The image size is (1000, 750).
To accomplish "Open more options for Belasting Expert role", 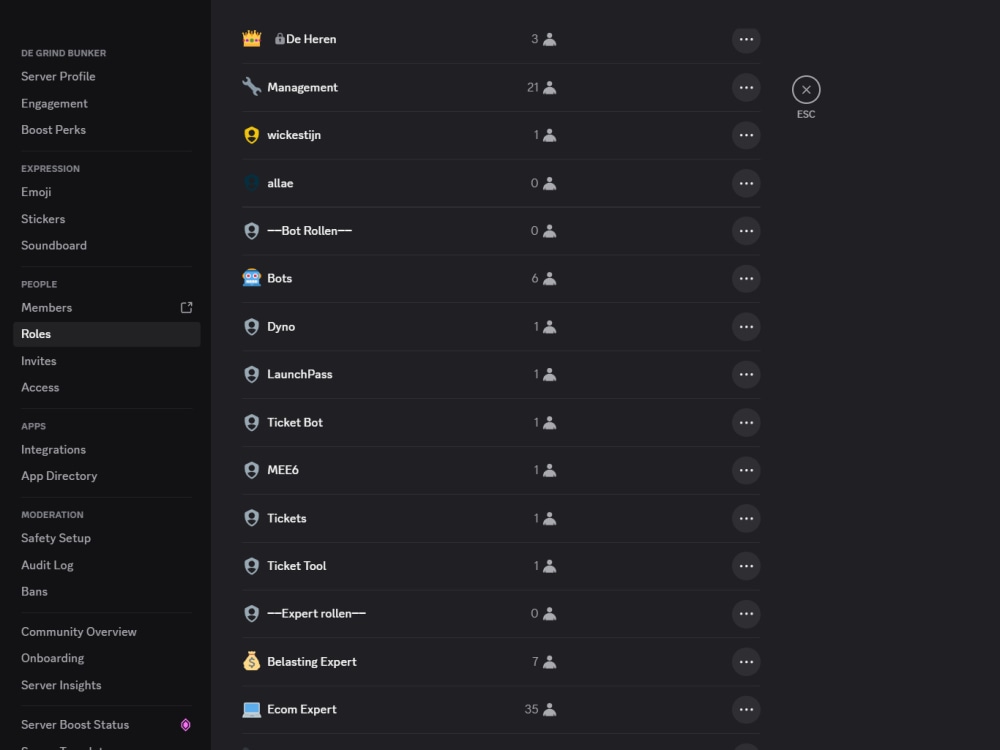I will 746,661.
